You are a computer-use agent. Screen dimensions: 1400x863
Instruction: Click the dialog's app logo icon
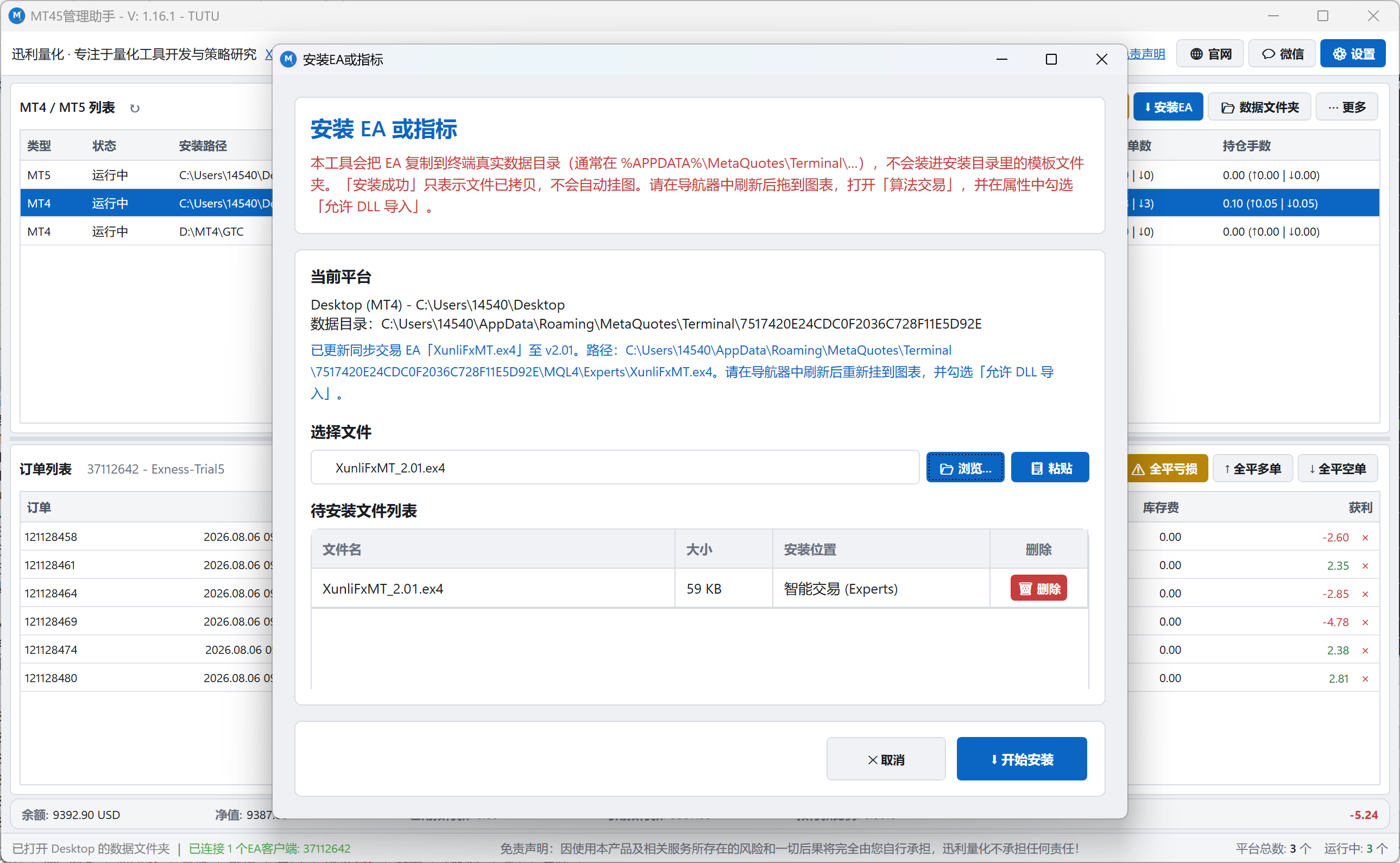[288, 59]
